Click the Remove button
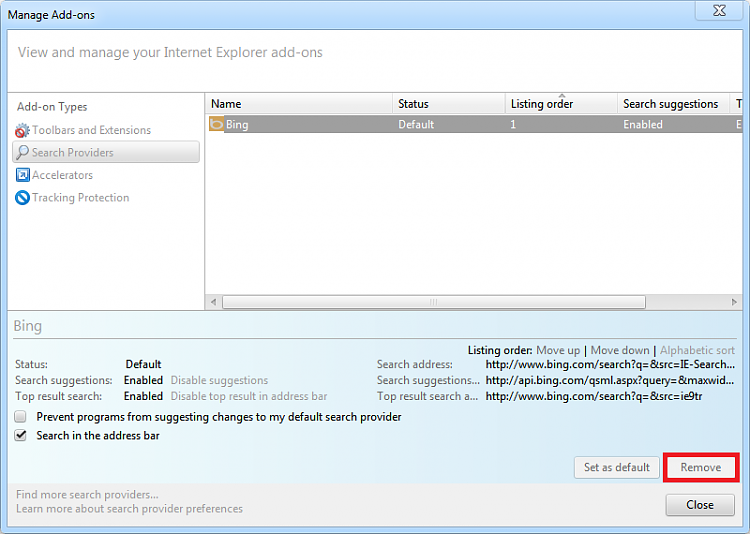750x534 pixels. [x=701, y=467]
